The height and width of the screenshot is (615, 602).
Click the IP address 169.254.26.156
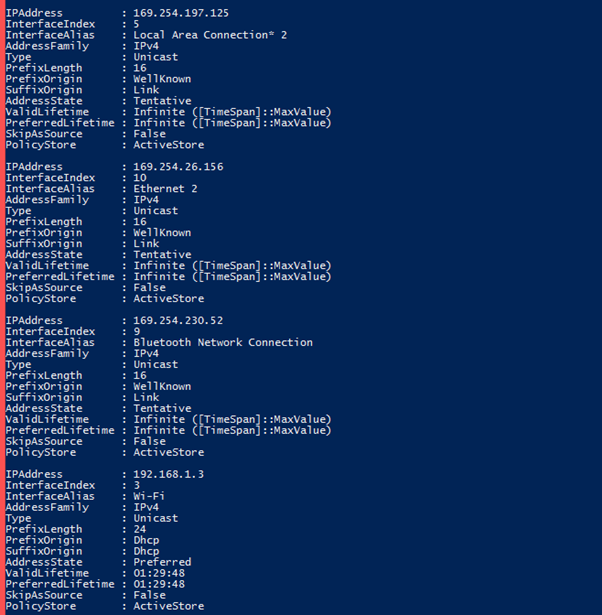coord(178,167)
